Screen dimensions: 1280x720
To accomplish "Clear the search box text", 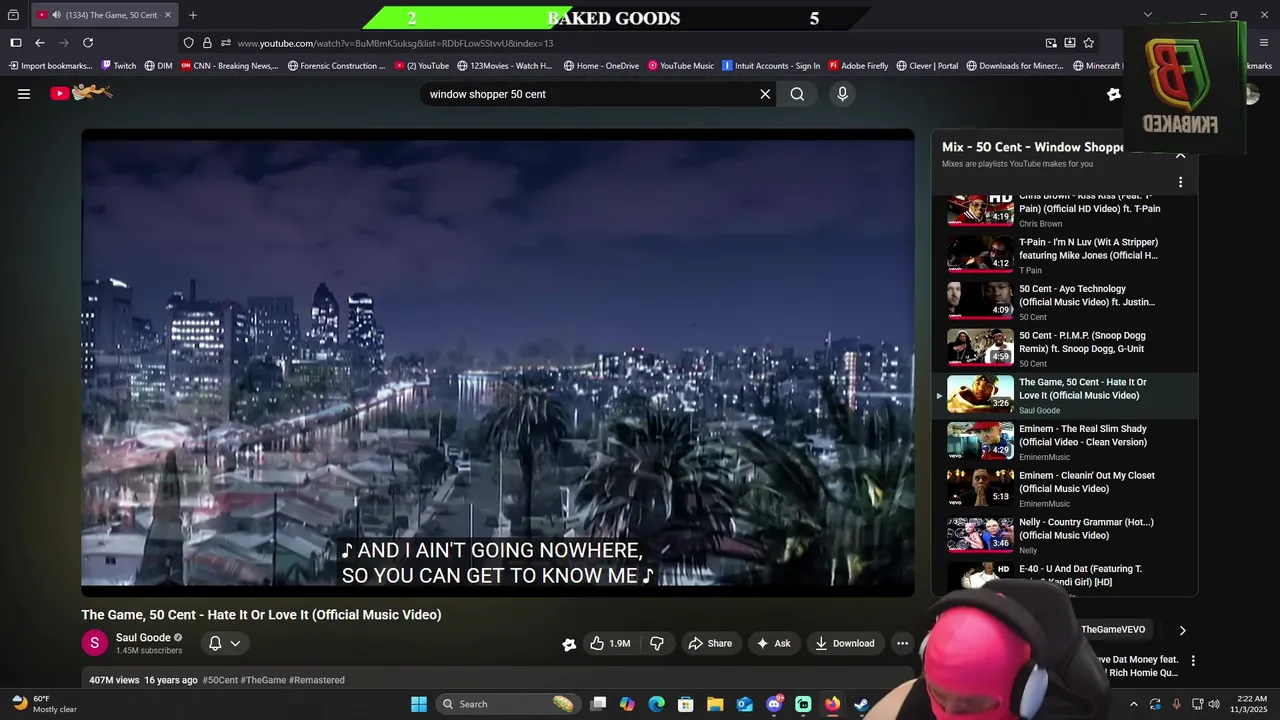I will pyautogui.click(x=765, y=94).
